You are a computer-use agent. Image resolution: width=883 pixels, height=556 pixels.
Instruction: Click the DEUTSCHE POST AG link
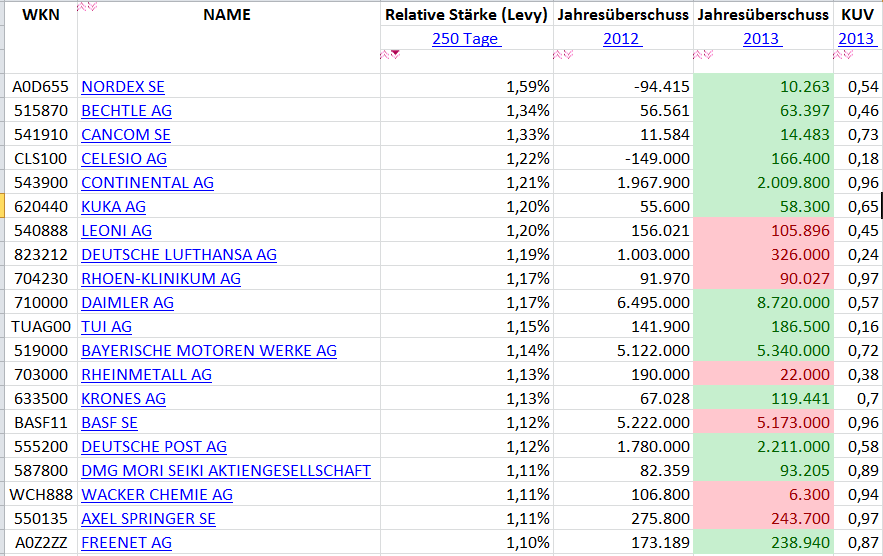click(x=154, y=447)
